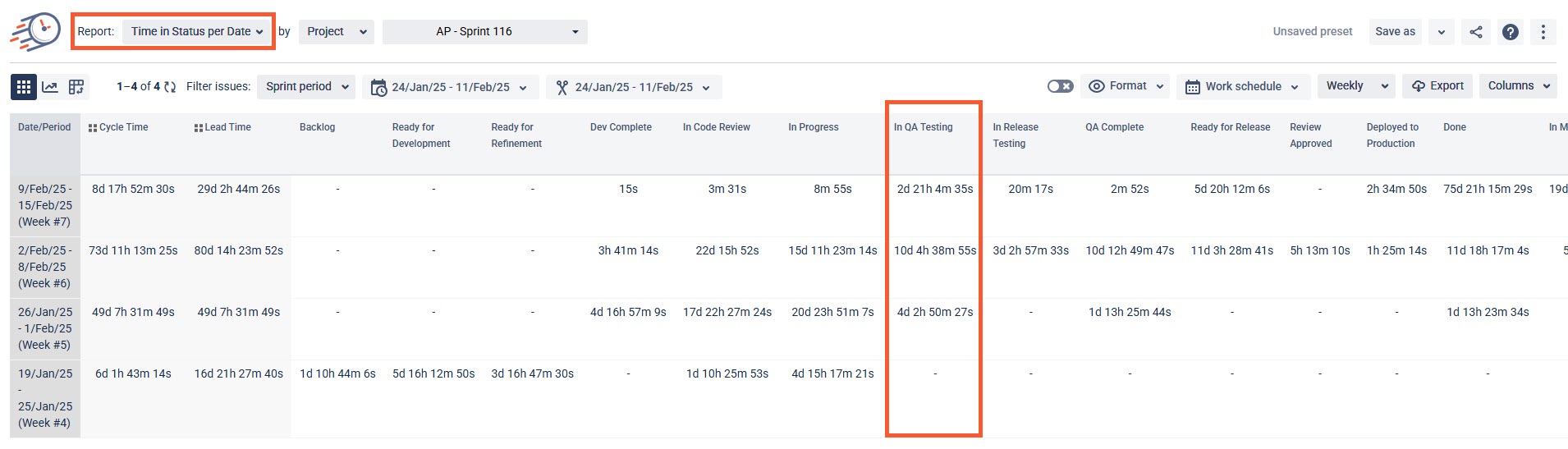Click In Release Testing column header
Image resolution: width=1568 pixels, height=449 pixels.
tap(1015, 135)
